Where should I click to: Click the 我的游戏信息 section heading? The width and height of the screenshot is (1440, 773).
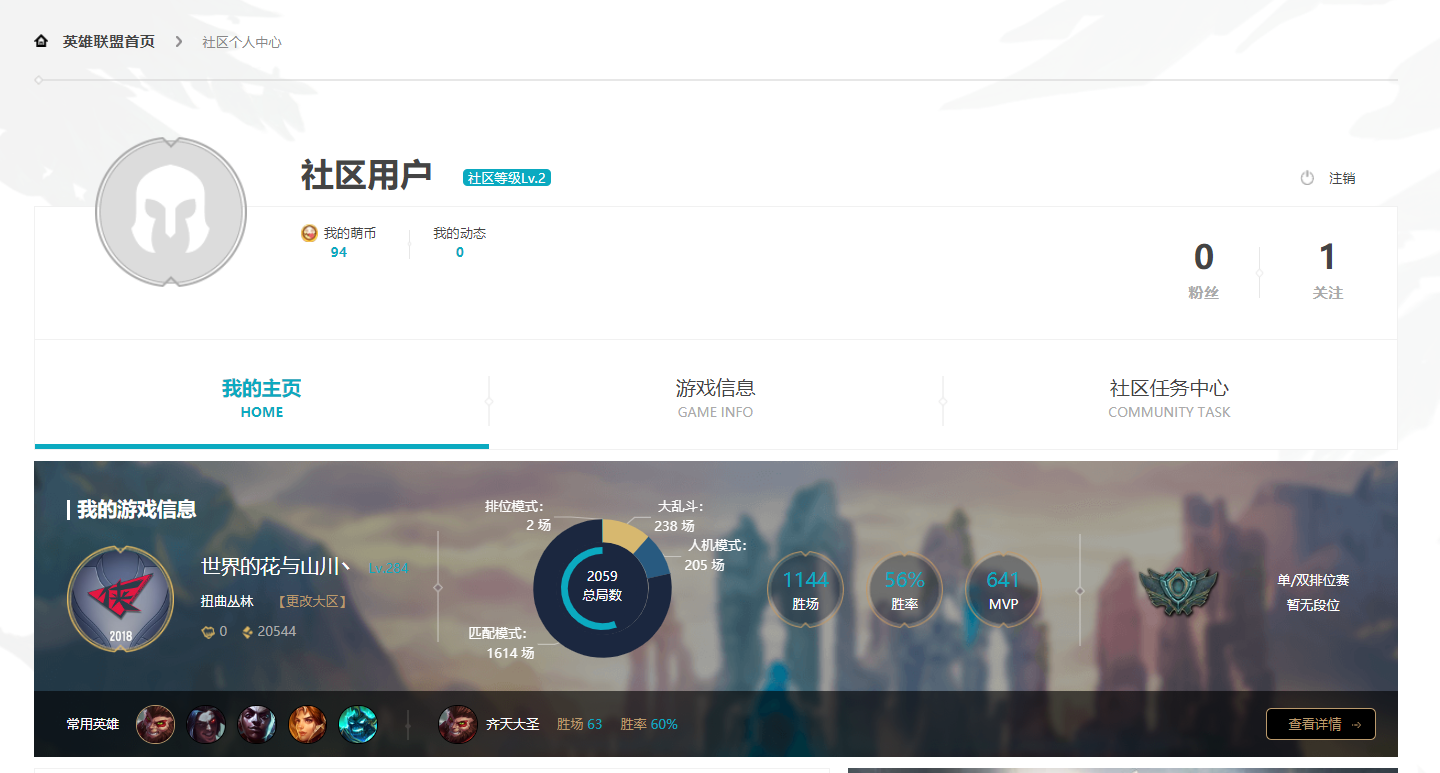pos(136,509)
